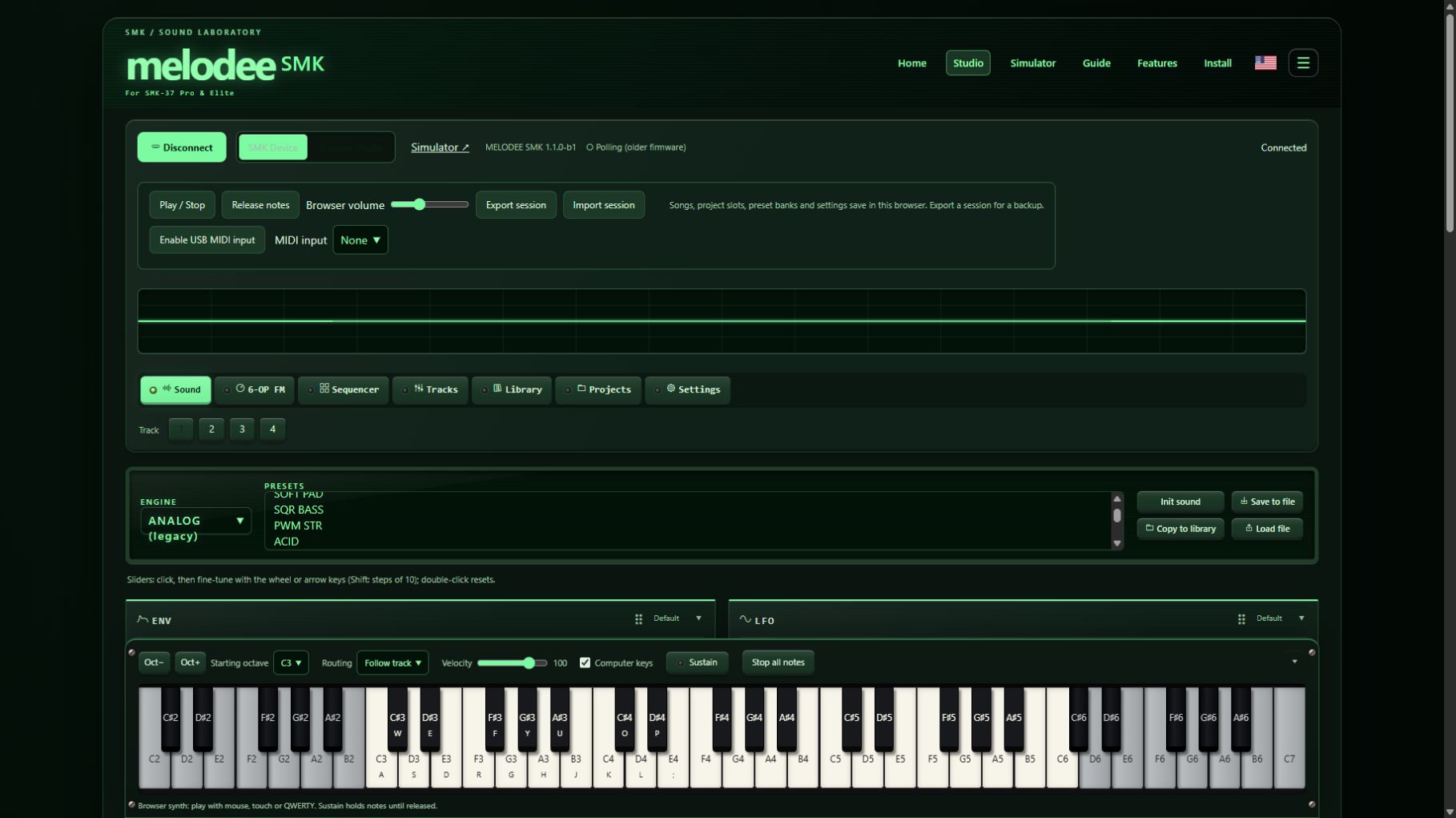This screenshot has height=818, width=1456.
Task: Open the Projects tab
Action: (598, 390)
